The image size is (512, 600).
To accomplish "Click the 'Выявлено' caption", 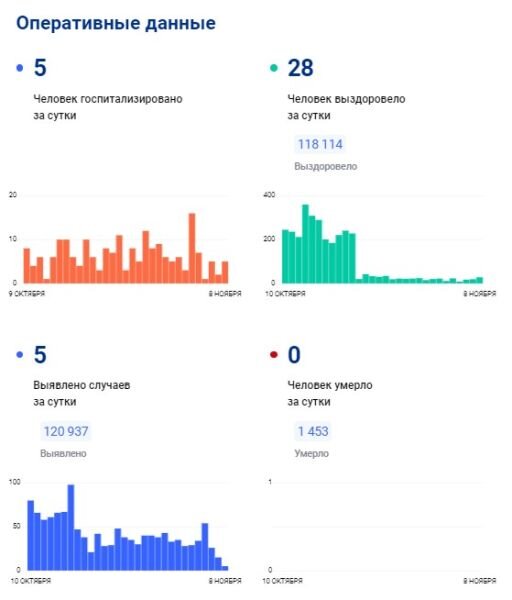I will coord(63,453).
